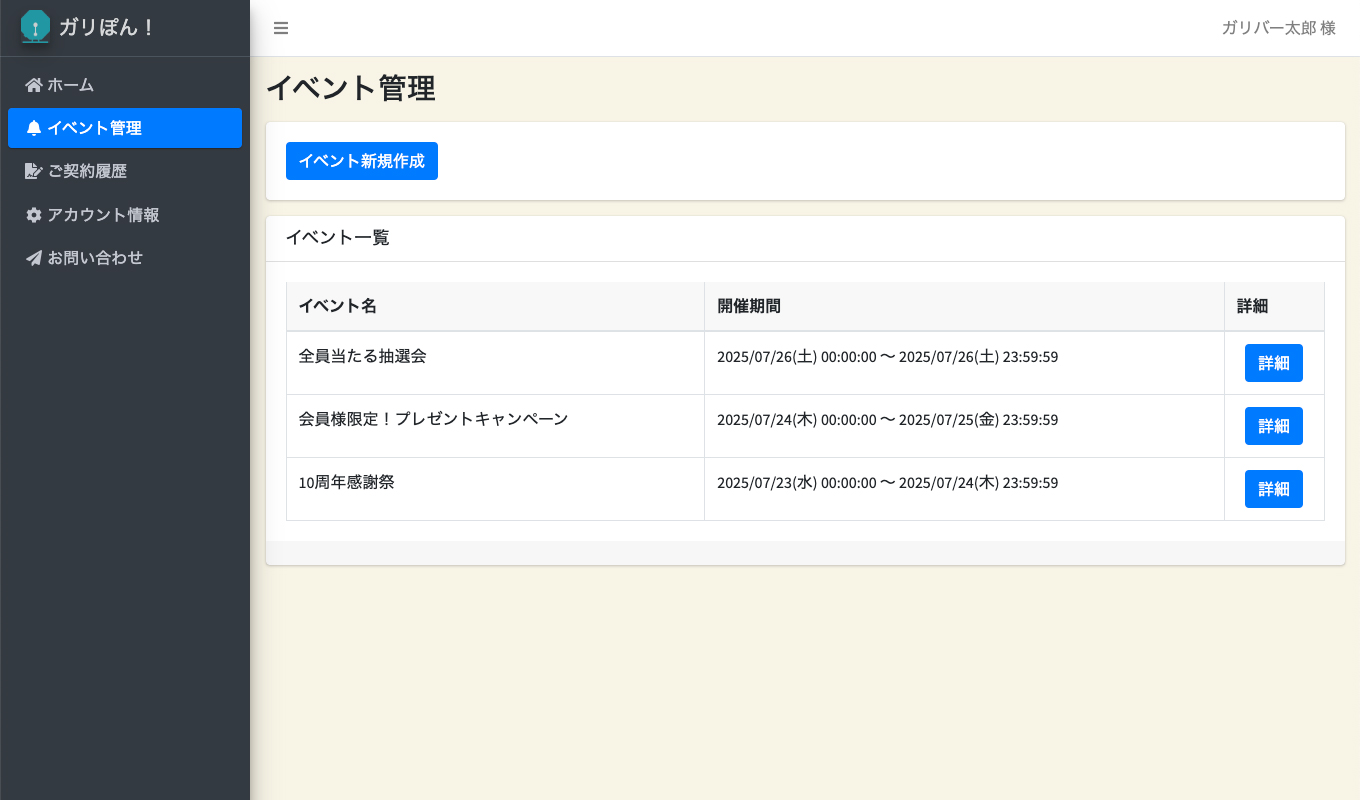
Task: Click the contract icon next to ご契約履歴
Action: click(33, 171)
